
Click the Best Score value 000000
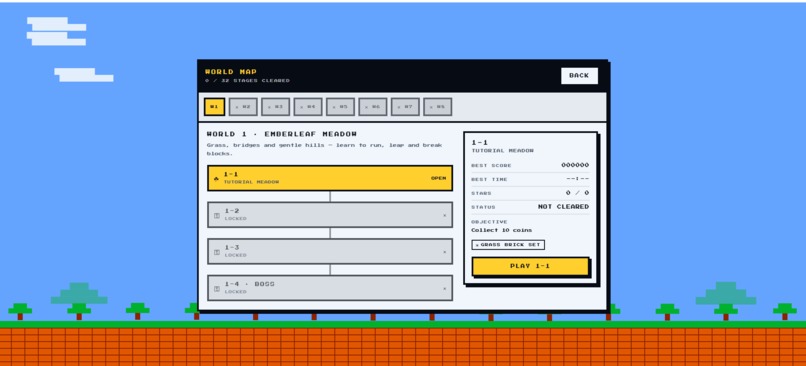coord(575,165)
